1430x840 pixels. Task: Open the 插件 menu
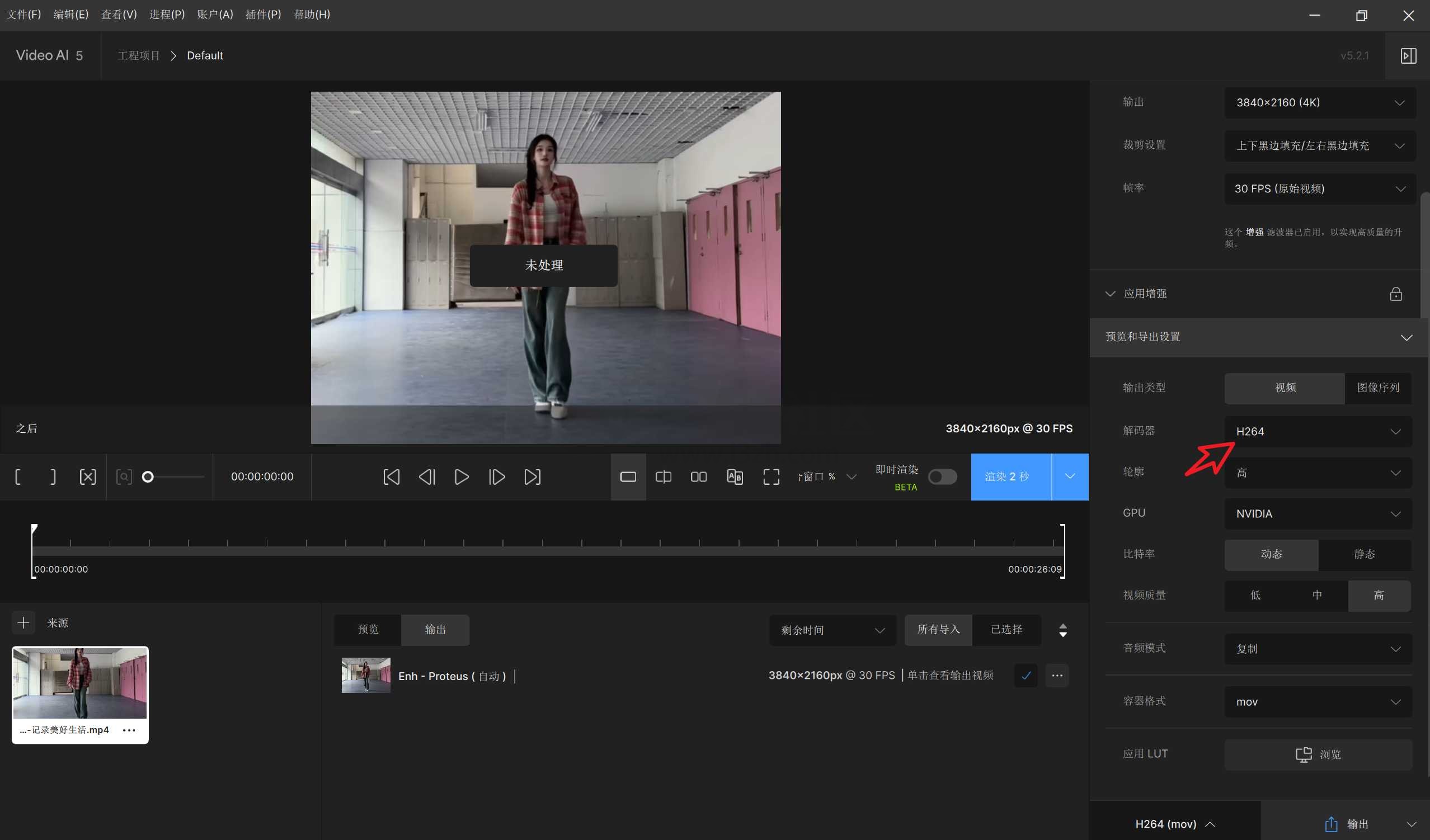point(259,14)
